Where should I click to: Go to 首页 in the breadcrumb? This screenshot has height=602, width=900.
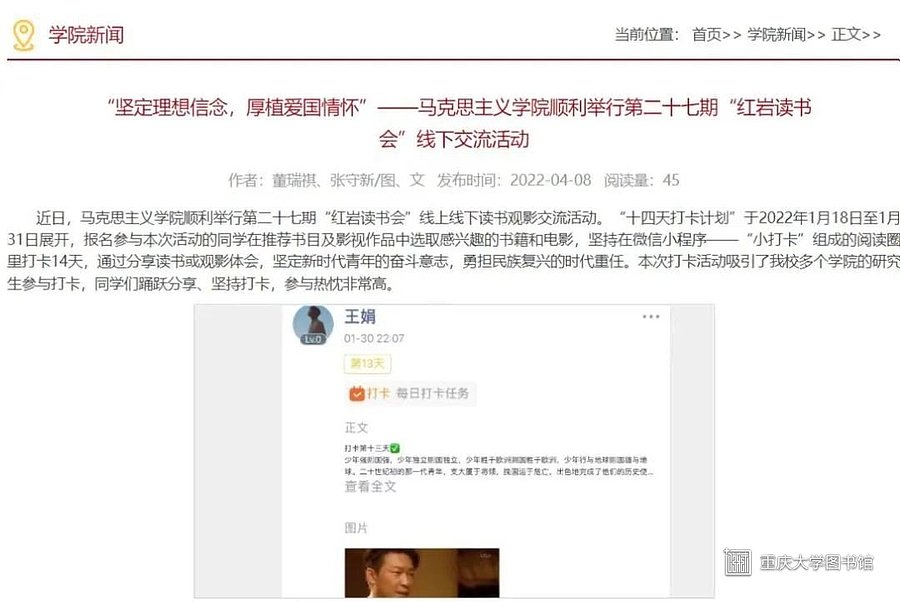point(707,35)
